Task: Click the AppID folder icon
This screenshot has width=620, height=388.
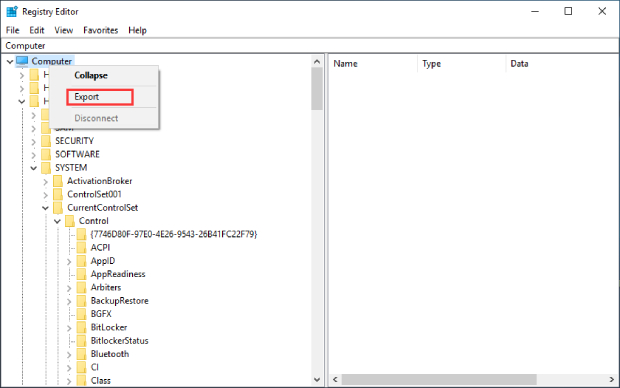Action: [x=81, y=261]
